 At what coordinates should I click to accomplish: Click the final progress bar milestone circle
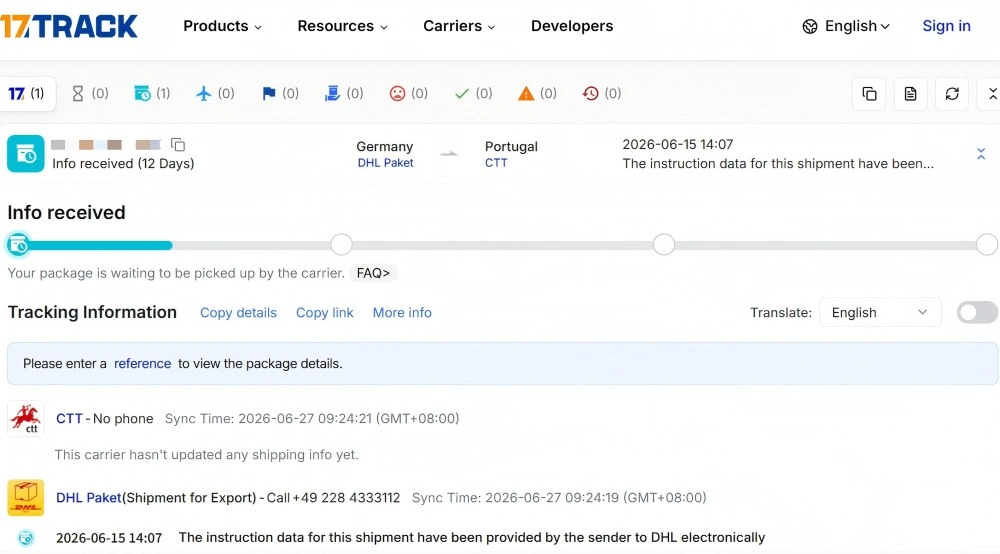pyautogui.click(x=987, y=245)
